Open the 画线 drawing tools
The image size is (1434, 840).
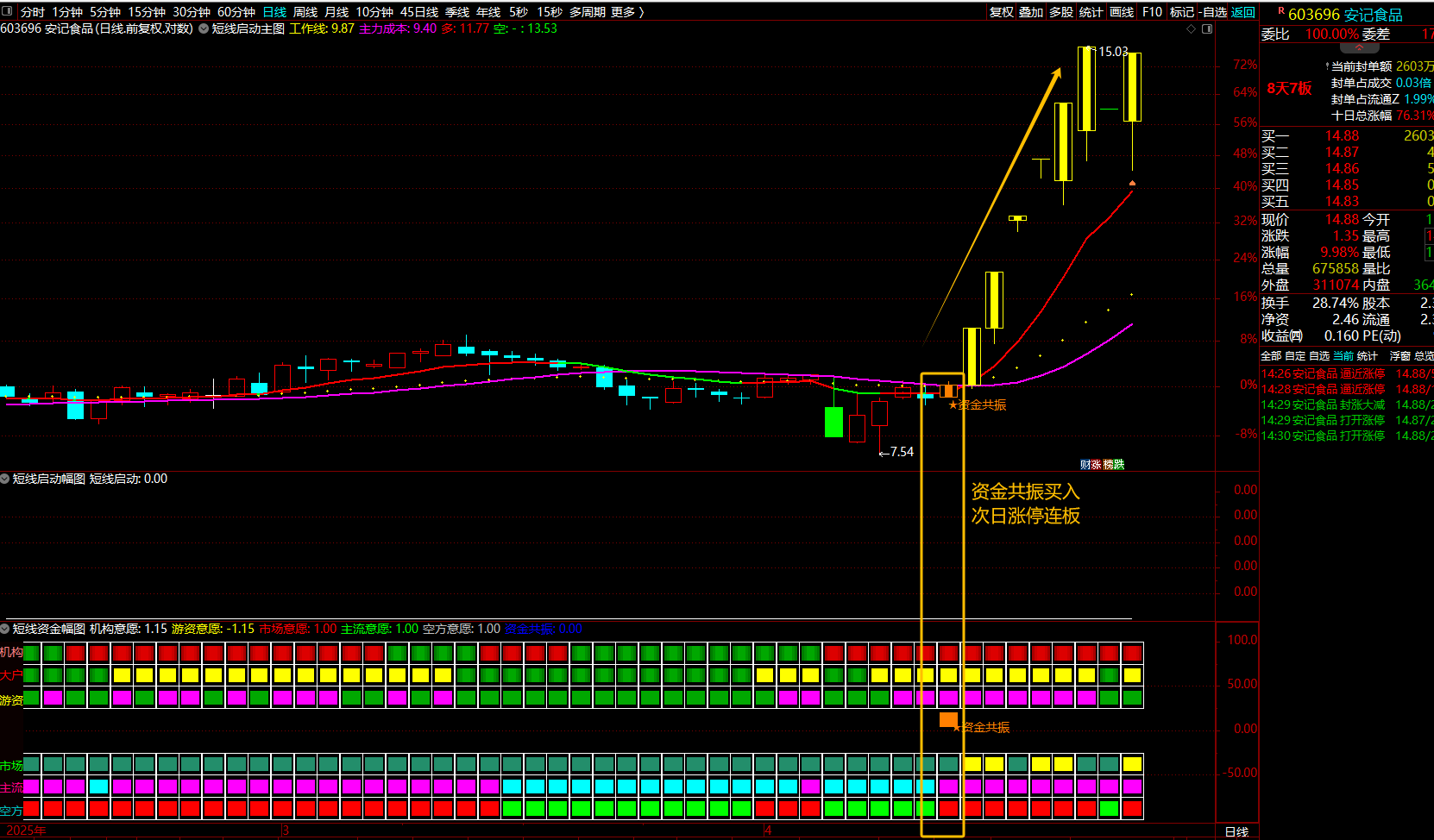click(x=1122, y=12)
